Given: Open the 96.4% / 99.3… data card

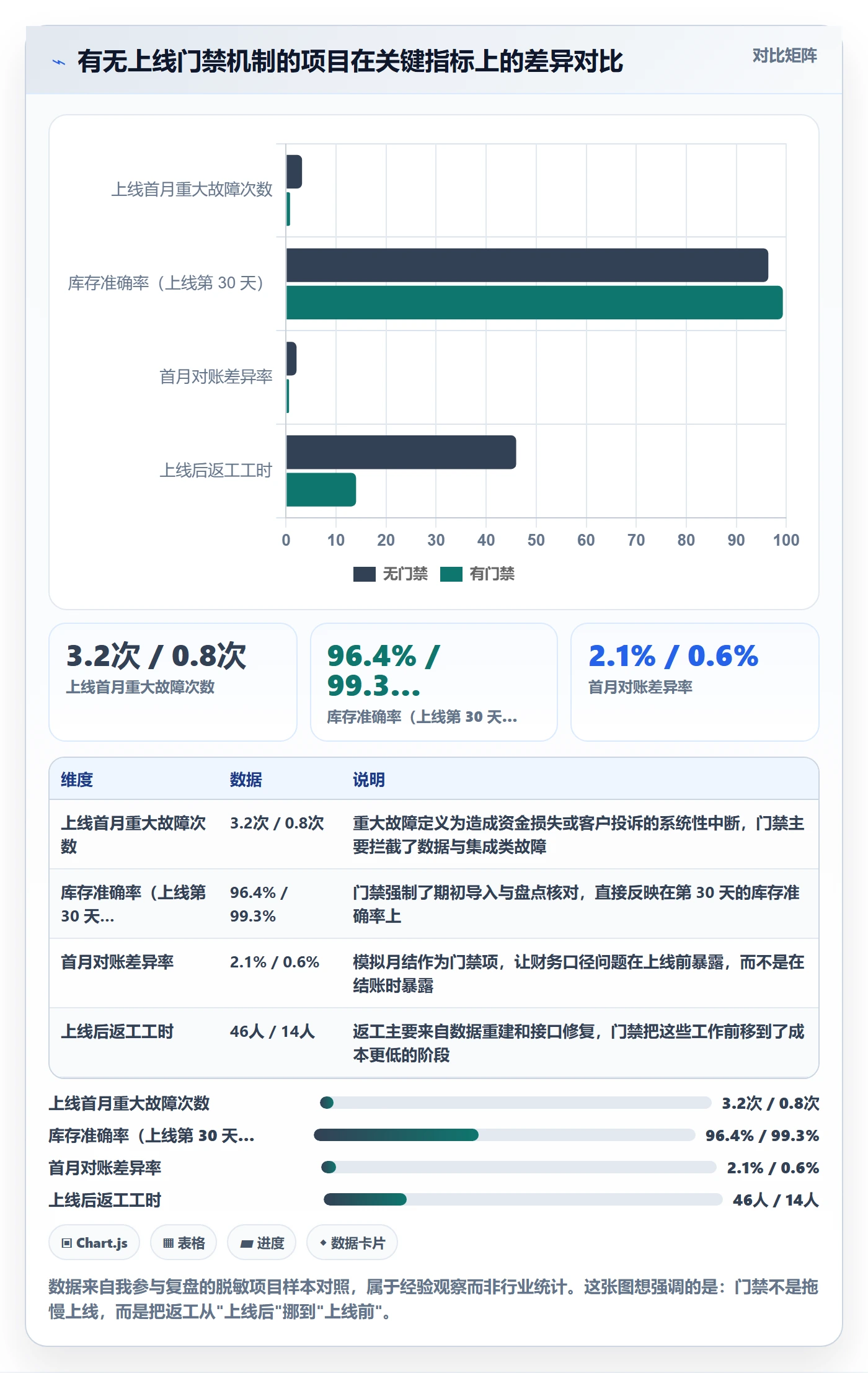Looking at the screenshot, I should 434,682.
